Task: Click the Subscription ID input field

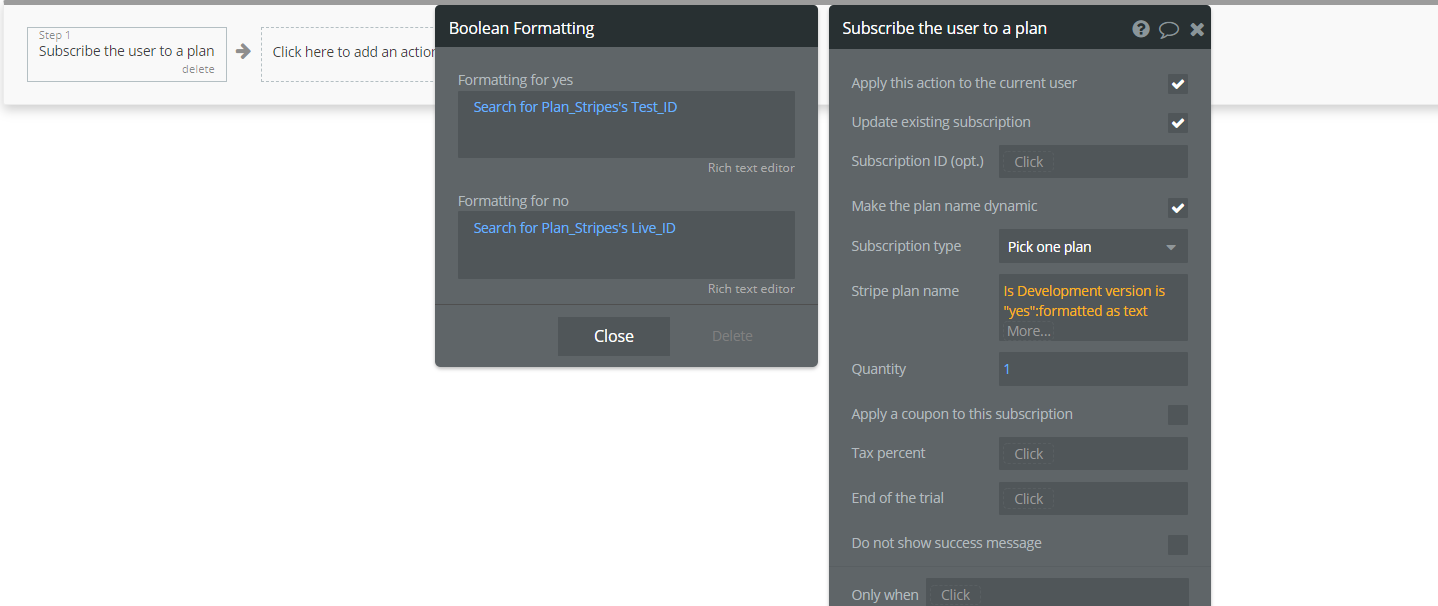Action: [1092, 162]
